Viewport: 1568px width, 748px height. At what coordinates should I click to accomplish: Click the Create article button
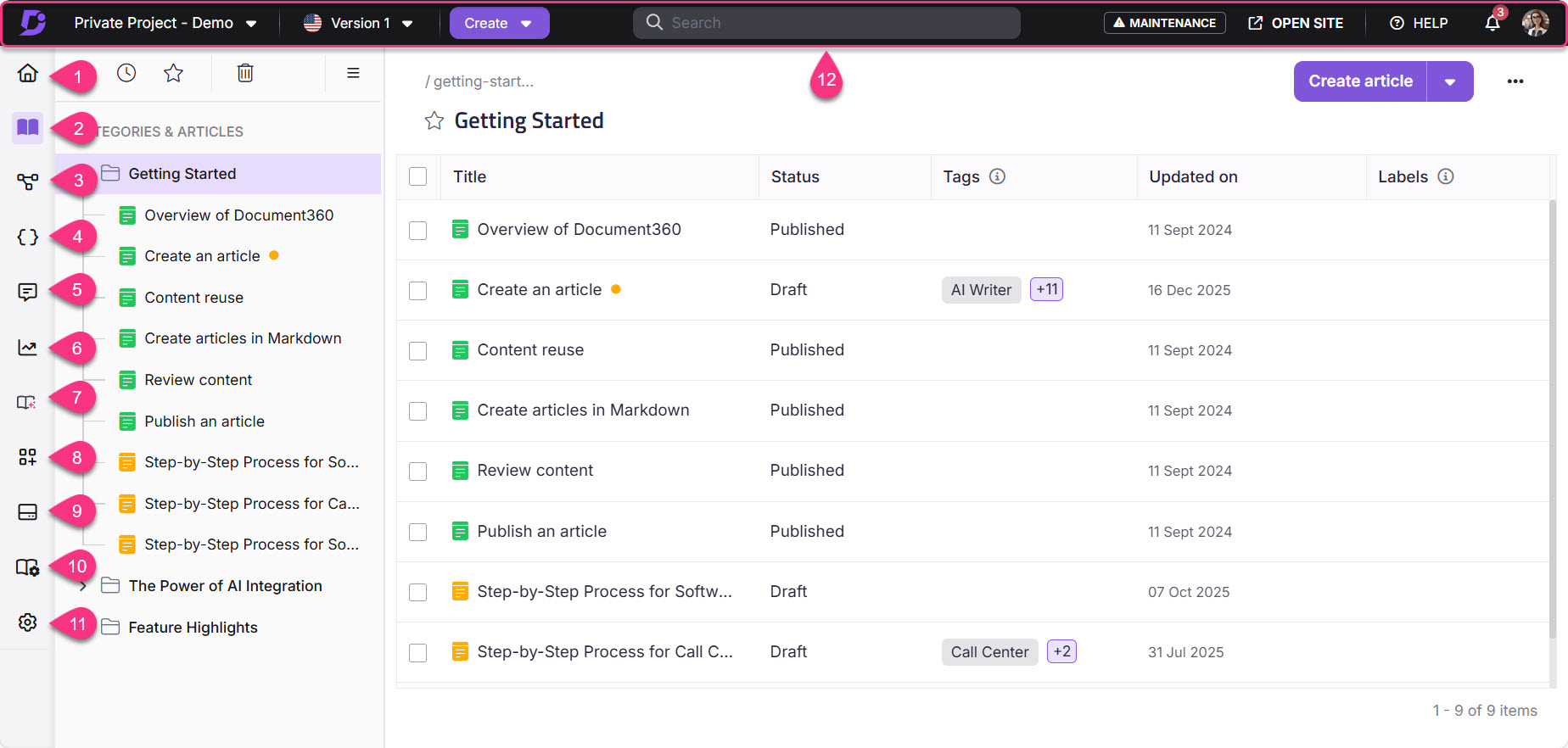click(x=1359, y=81)
